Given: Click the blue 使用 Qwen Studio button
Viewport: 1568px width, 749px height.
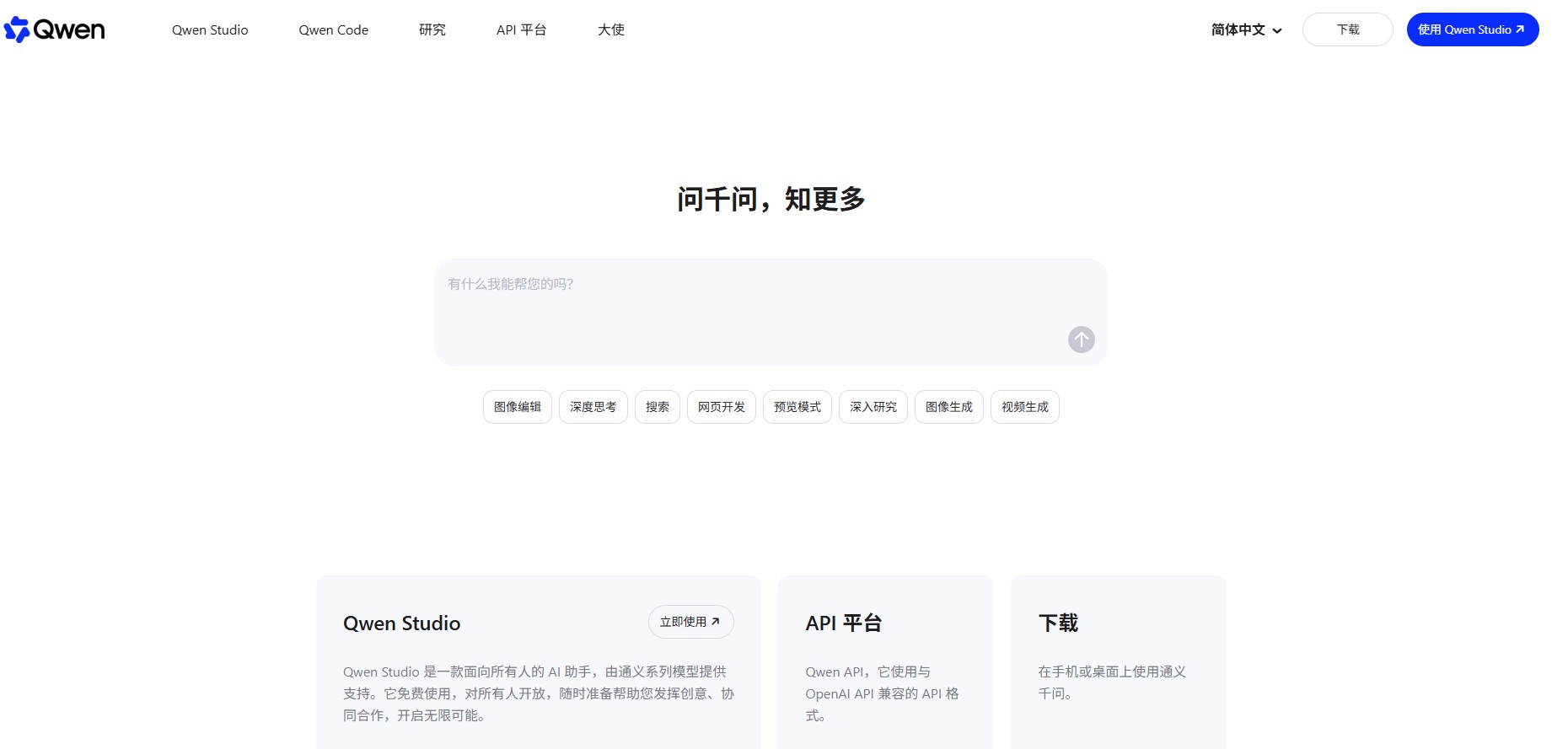Looking at the screenshot, I should pyautogui.click(x=1473, y=29).
